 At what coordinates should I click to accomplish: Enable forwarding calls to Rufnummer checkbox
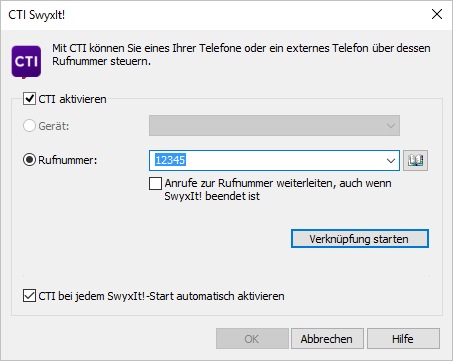click(x=155, y=183)
